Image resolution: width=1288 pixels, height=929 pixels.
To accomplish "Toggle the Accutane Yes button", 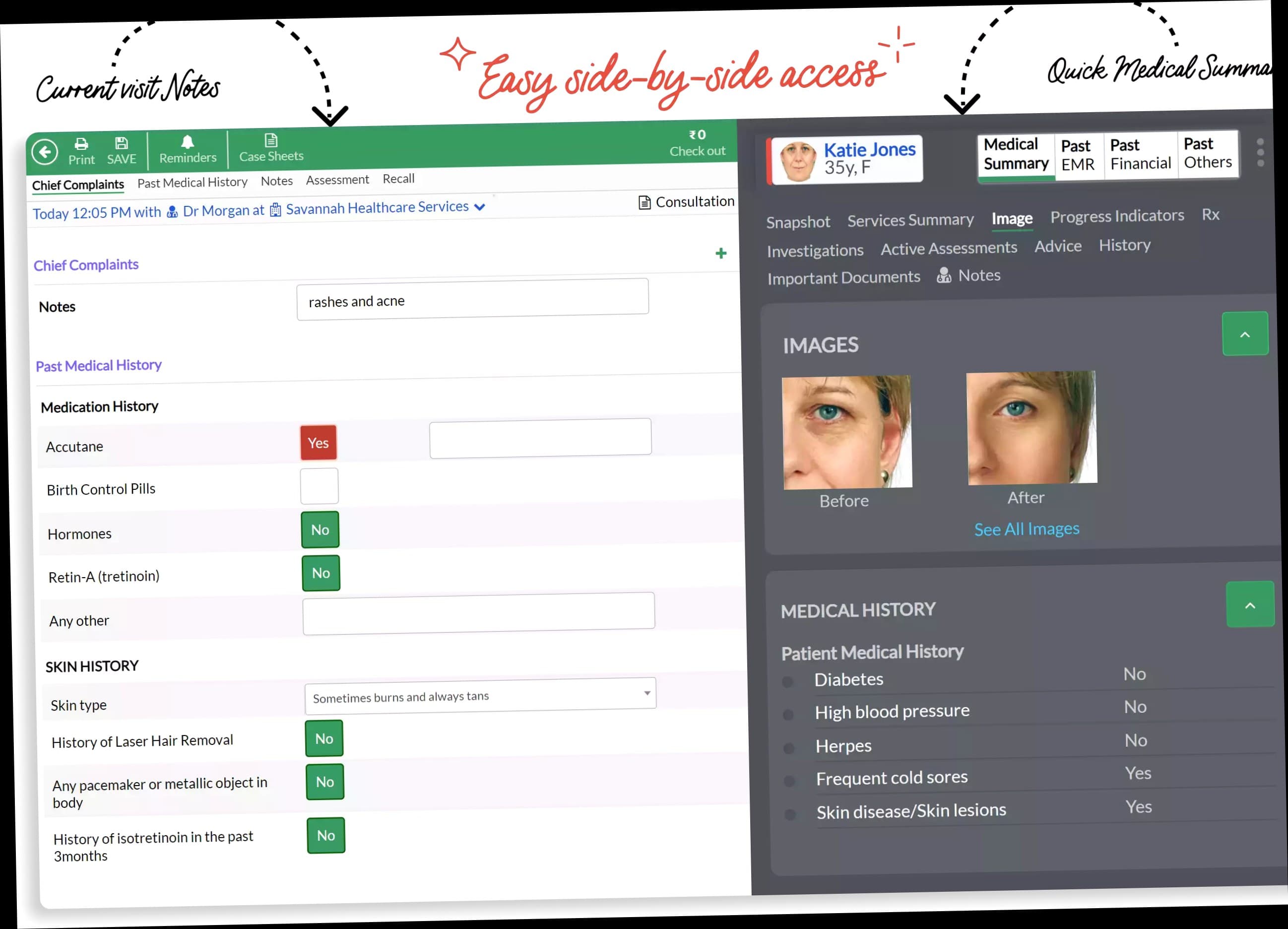I will click(319, 443).
